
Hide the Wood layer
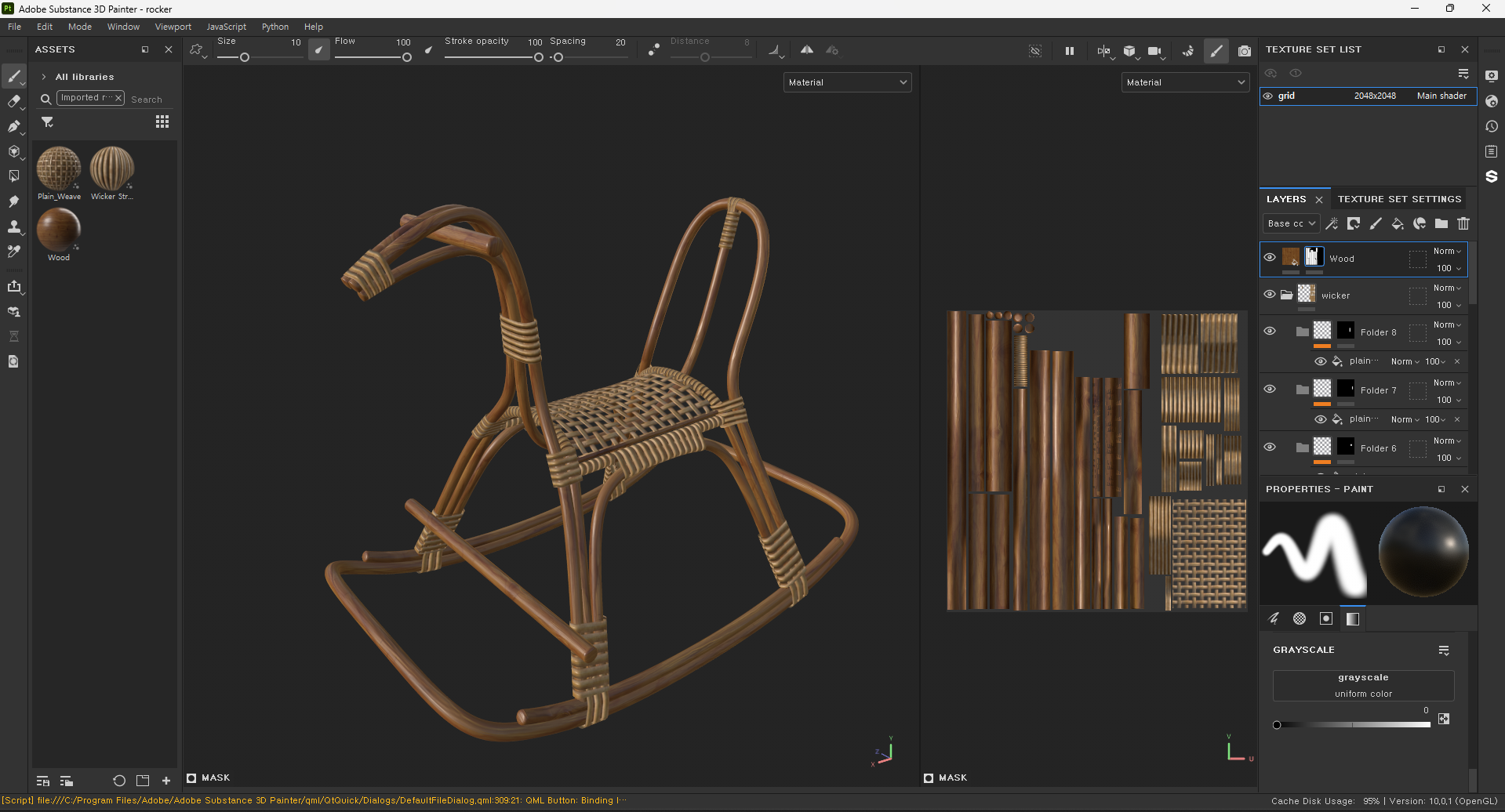1270,257
